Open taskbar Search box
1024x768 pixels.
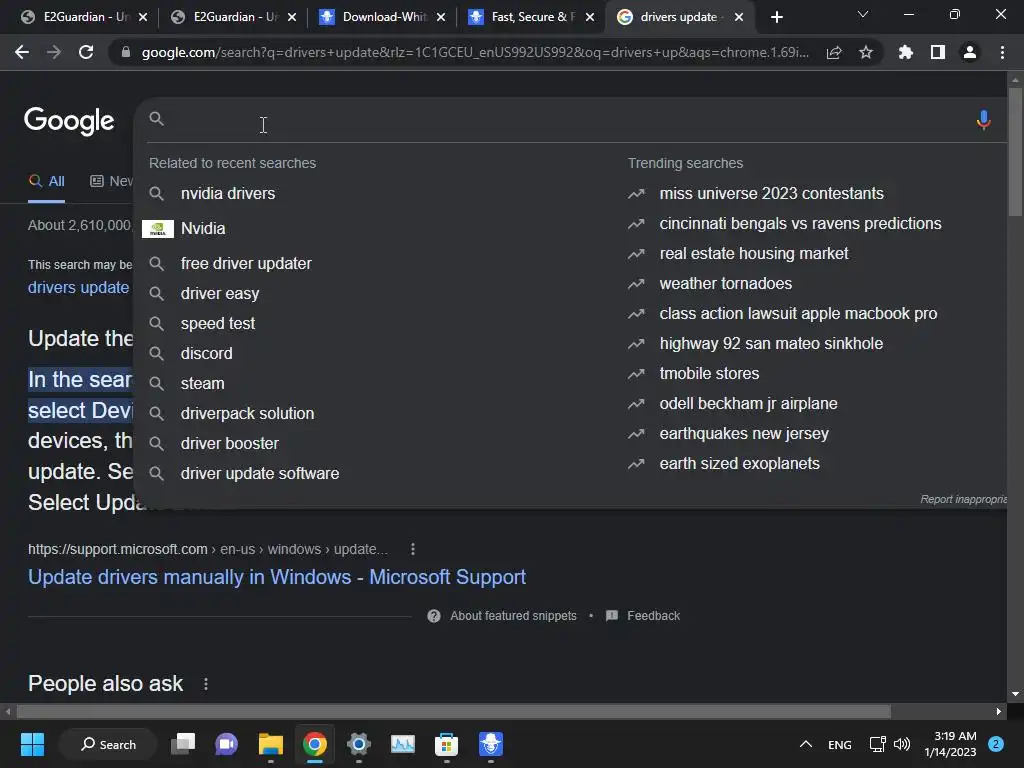[x=108, y=744]
